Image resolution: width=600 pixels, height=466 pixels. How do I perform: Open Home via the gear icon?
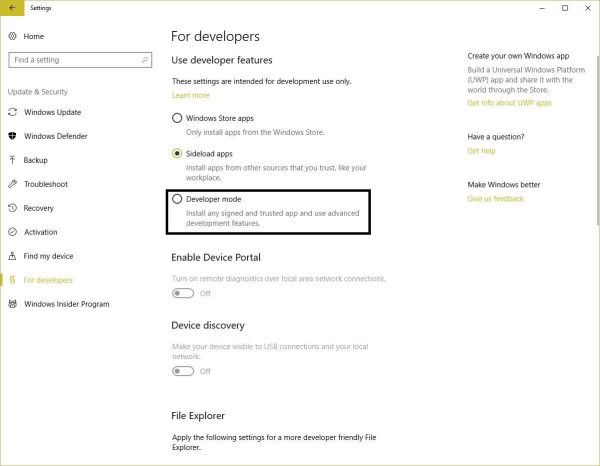click(13, 36)
